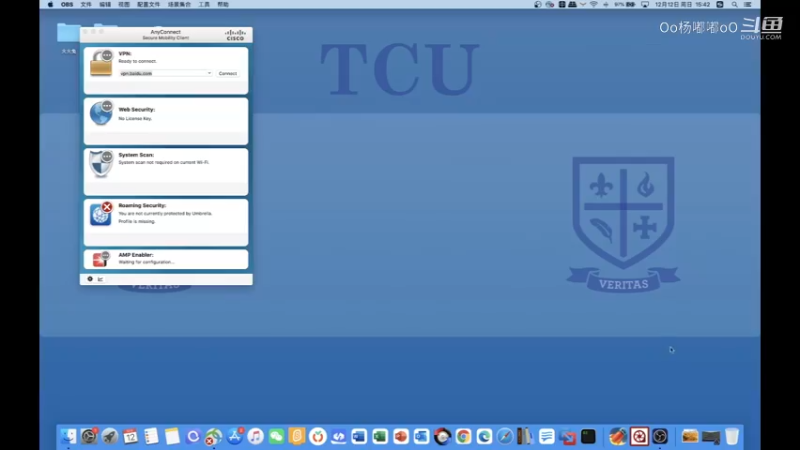The image size is (800, 450).
Task: Open the 编辑 menu
Action: pyautogui.click(x=105, y=4)
